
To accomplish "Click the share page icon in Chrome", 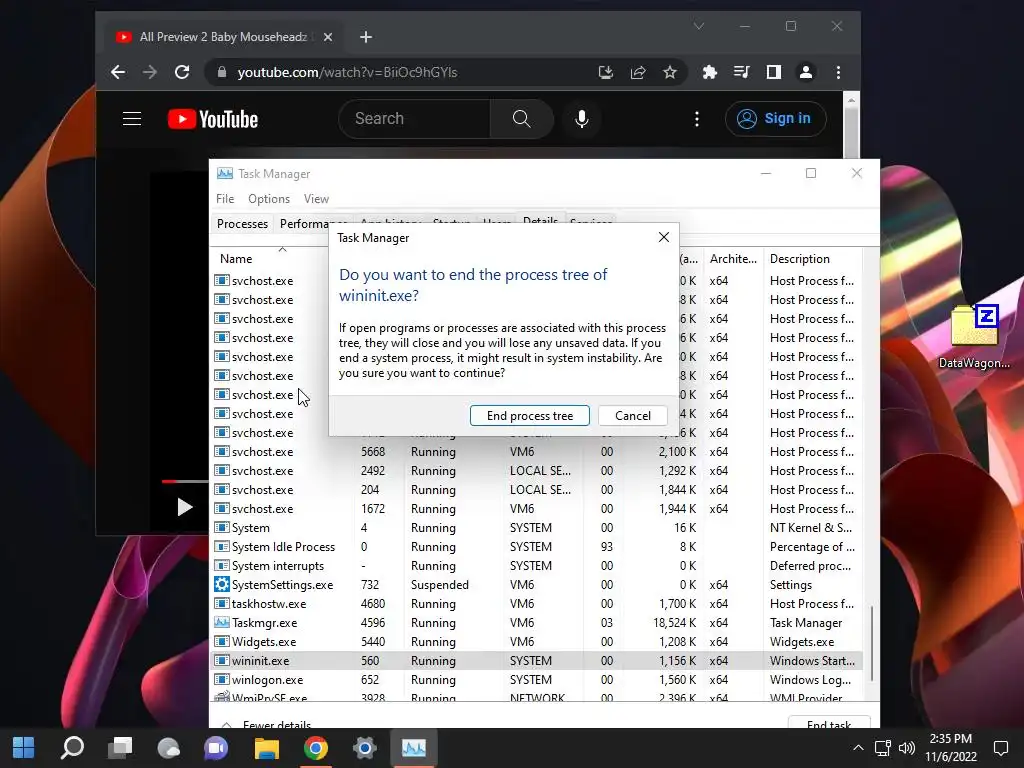I will click(x=638, y=72).
